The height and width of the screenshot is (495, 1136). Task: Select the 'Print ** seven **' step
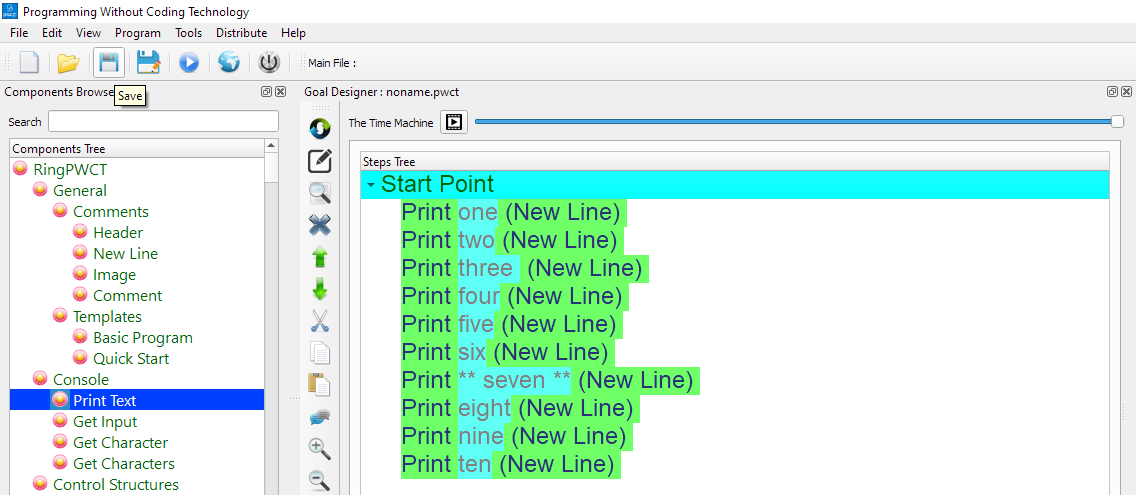546,380
